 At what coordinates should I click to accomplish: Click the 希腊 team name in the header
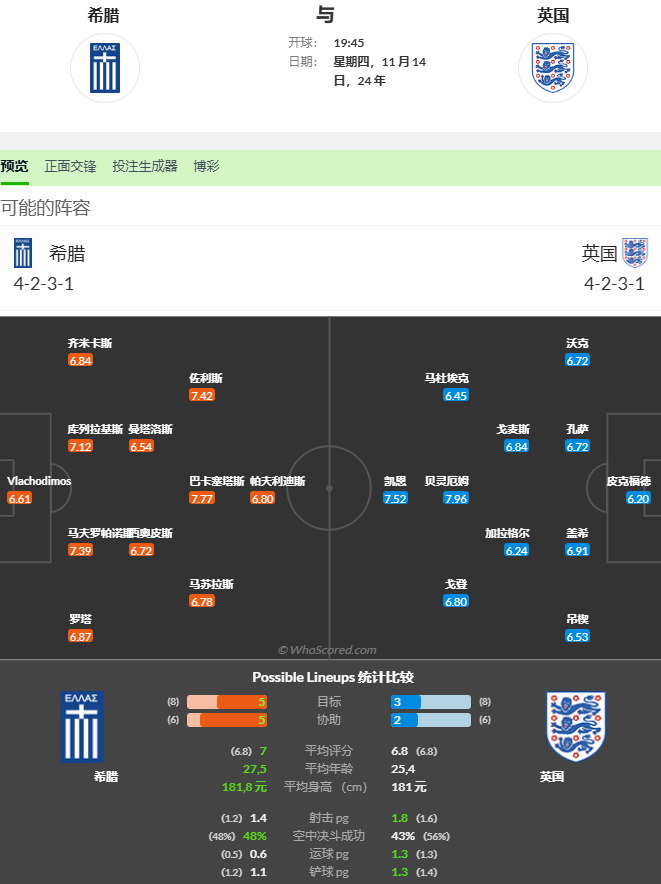coord(103,15)
